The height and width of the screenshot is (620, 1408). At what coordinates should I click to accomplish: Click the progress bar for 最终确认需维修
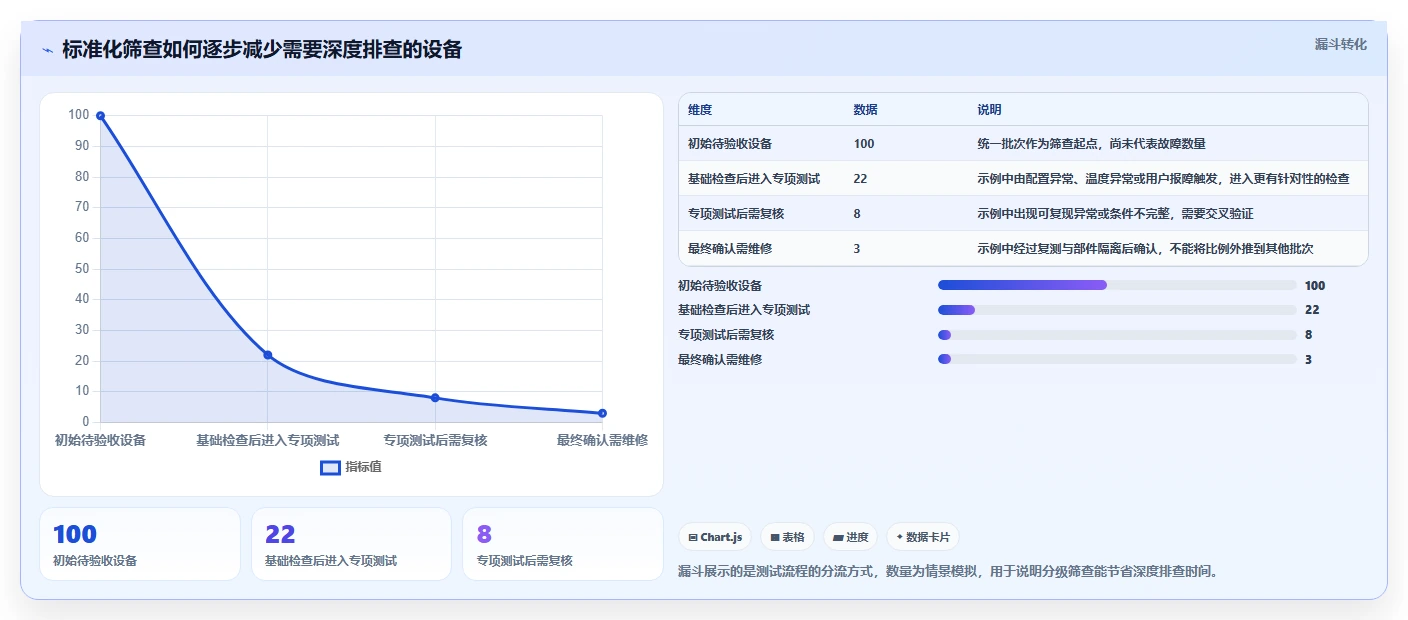click(x=1117, y=359)
